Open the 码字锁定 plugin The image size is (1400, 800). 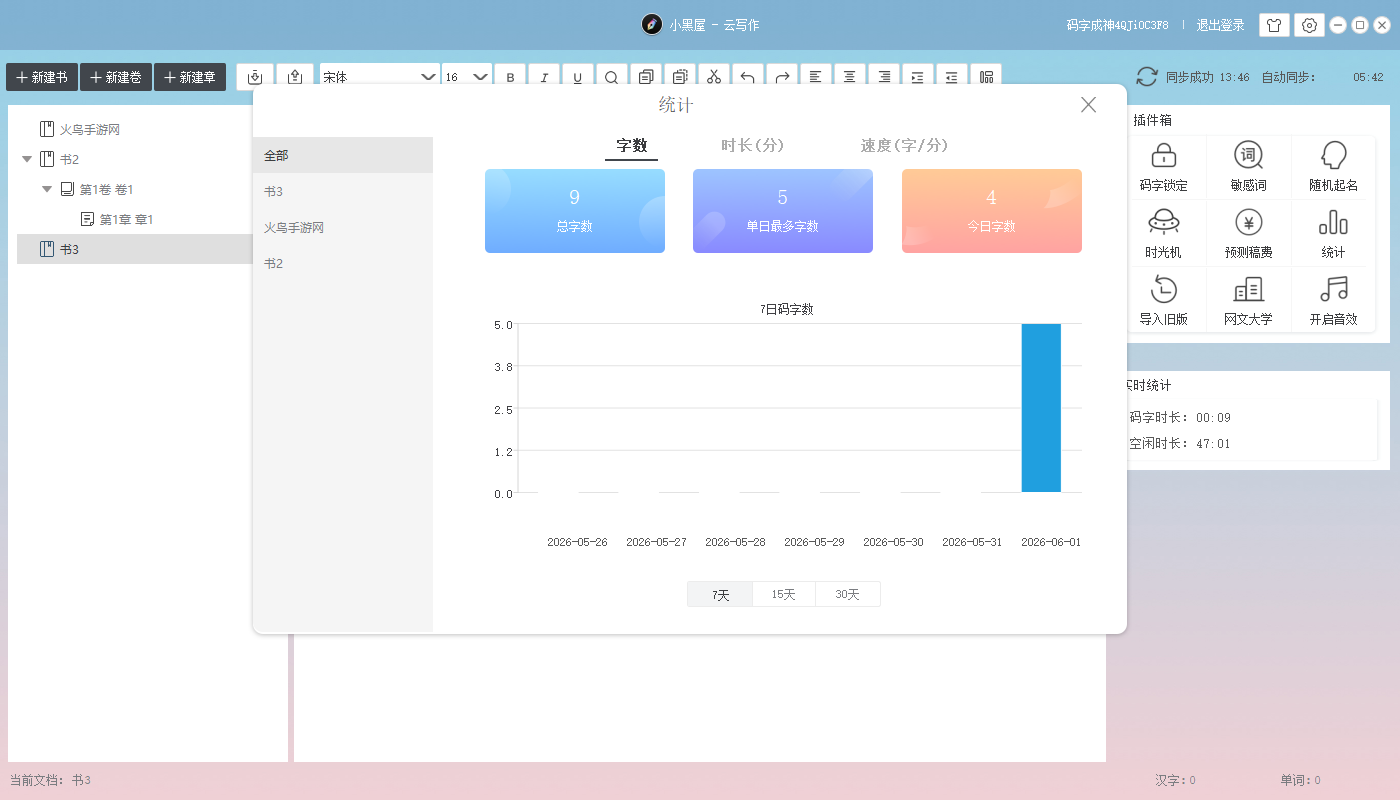[1164, 167]
